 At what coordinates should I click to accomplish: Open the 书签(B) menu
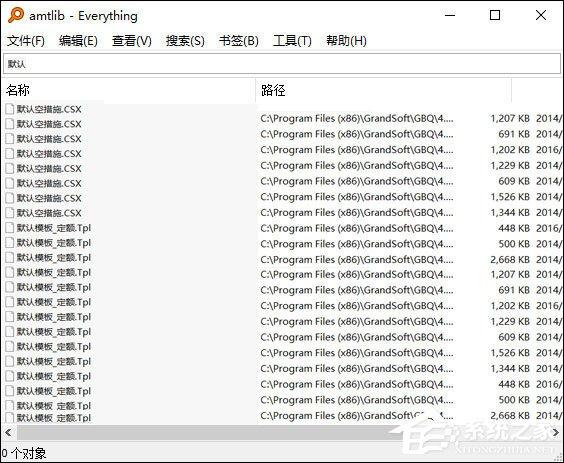coord(239,41)
